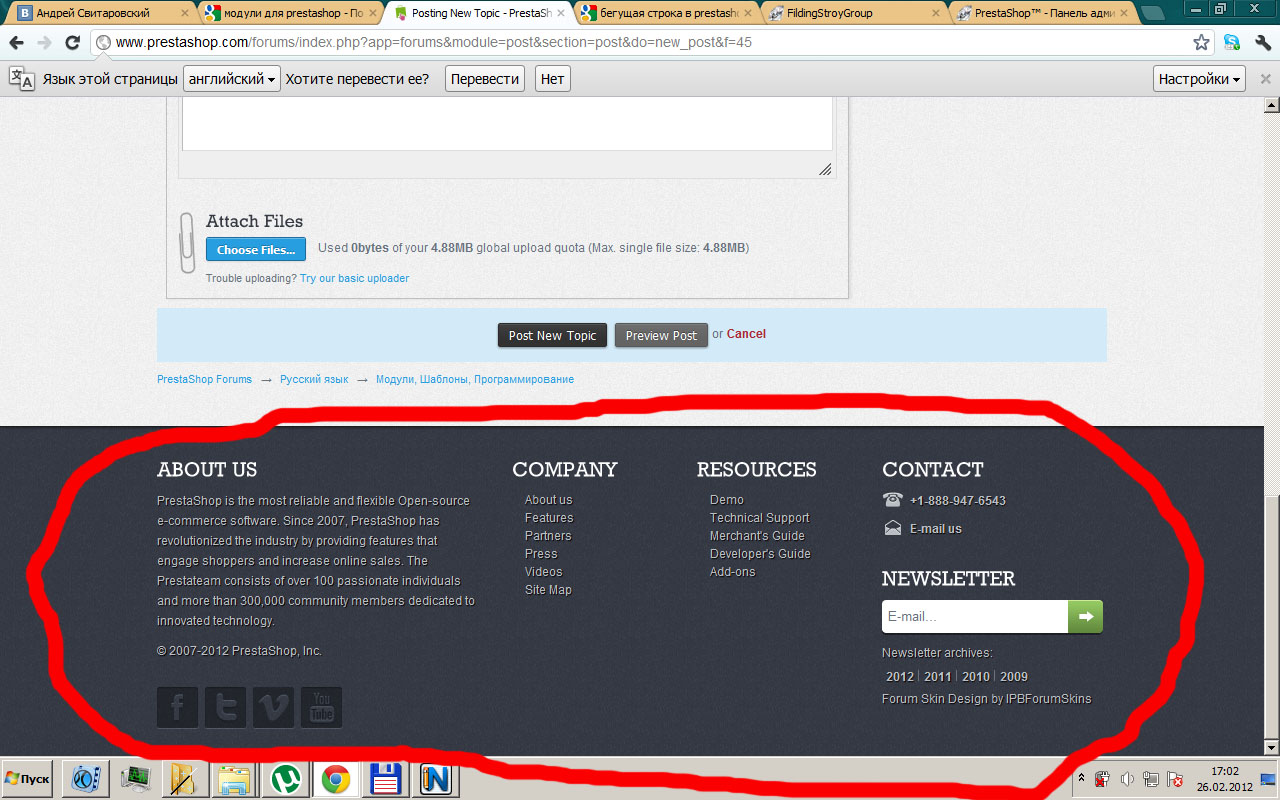
Task: Open the Technical Support footer link
Action: point(759,518)
